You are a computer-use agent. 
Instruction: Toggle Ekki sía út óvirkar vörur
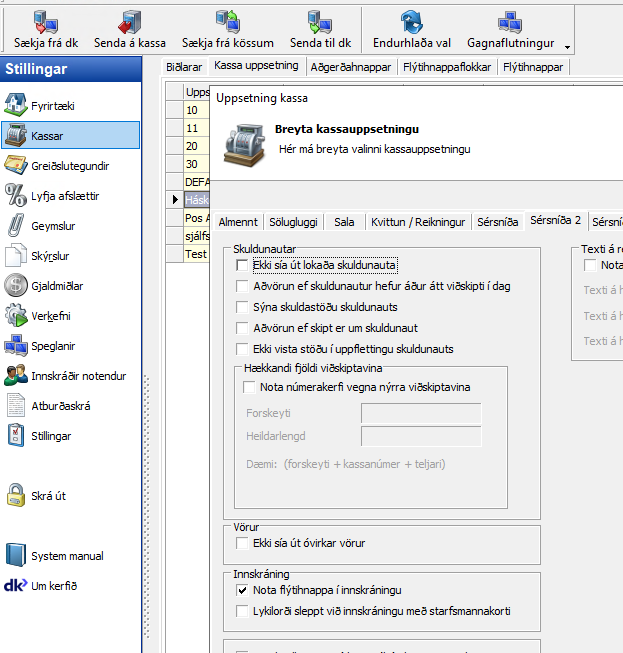[x=242, y=543]
